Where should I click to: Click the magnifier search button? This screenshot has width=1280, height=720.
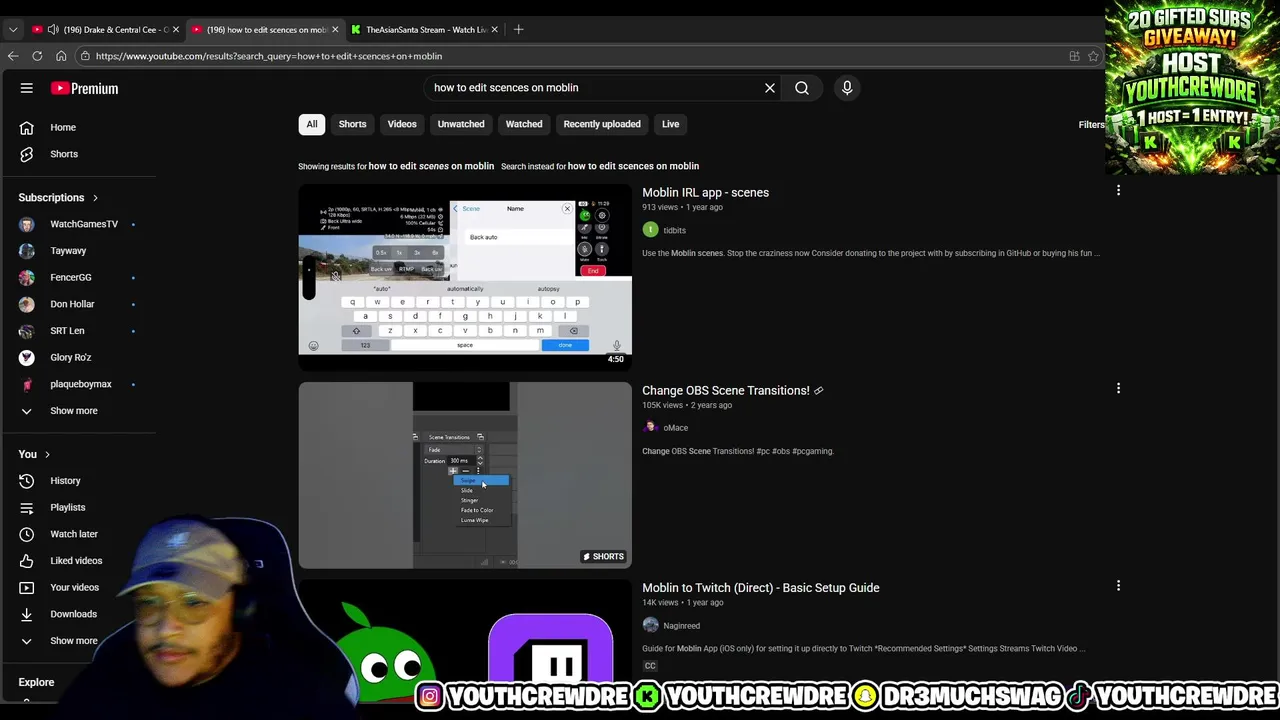pyautogui.click(x=802, y=88)
